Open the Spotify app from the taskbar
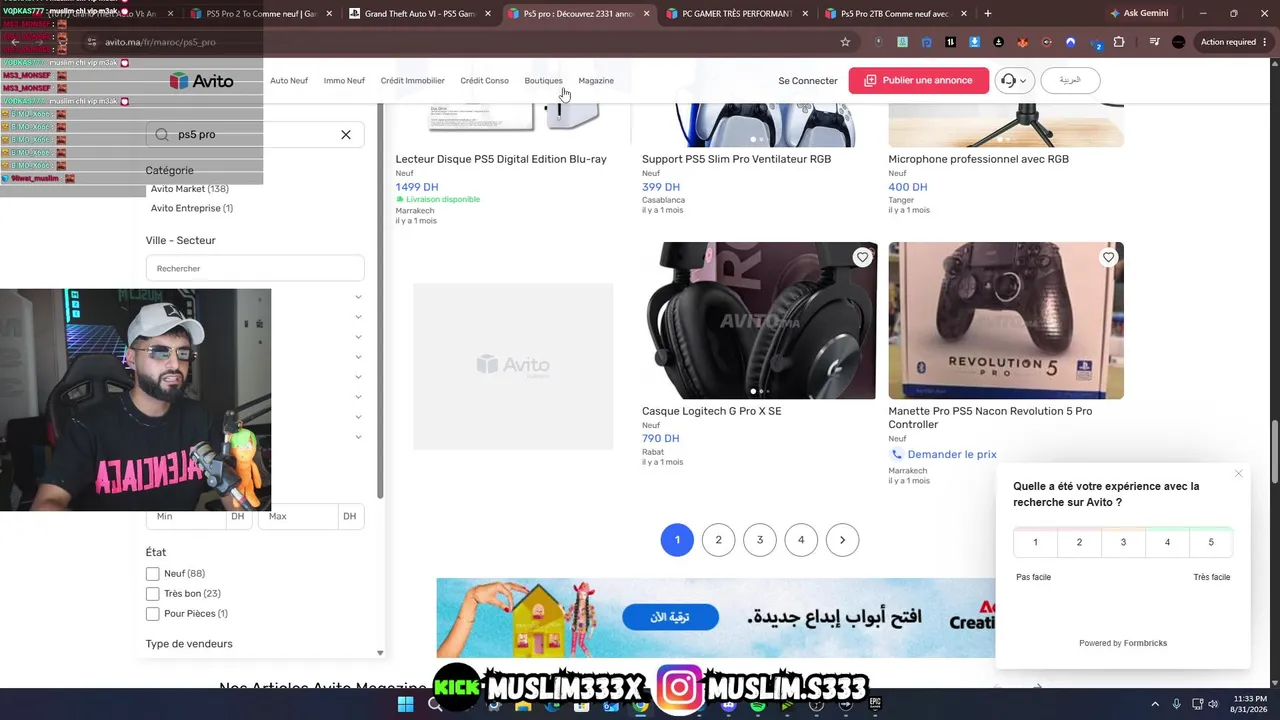Screen dimensions: 1280x720 [x=757, y=704]
